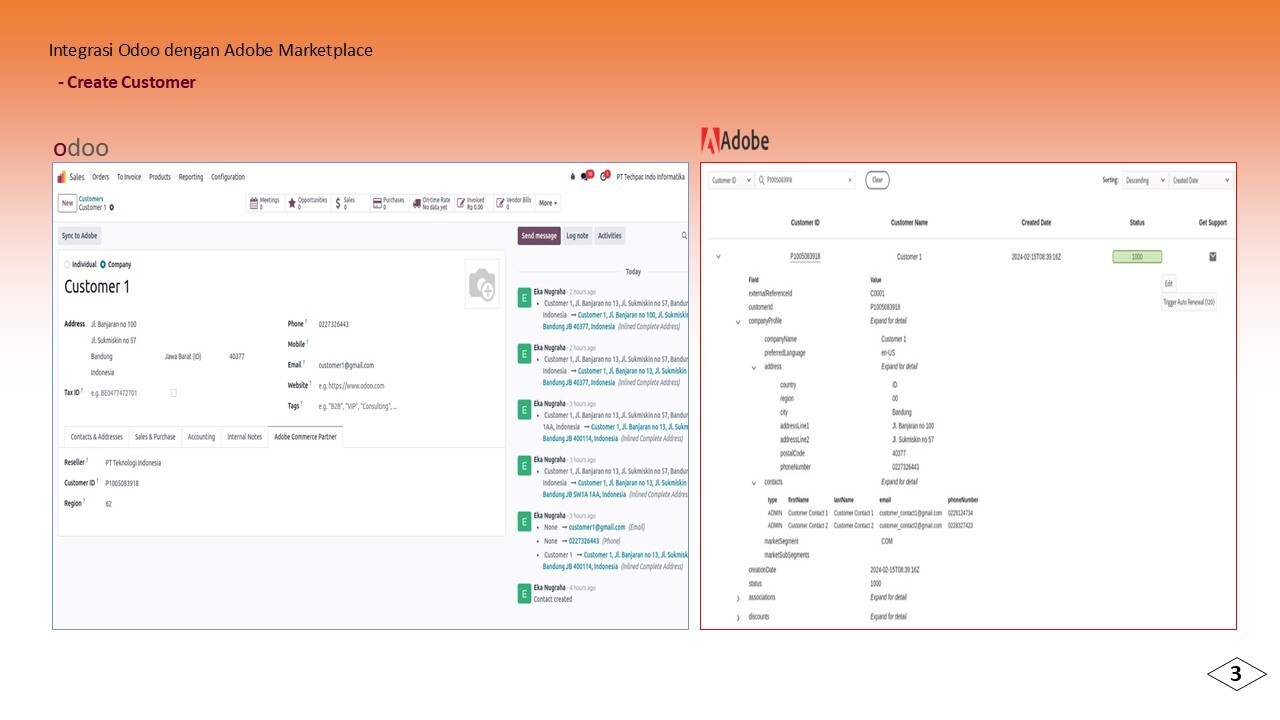This screenshot has height=720, width=1280.
Task: Open the Opportunities star smart button
Action: [307, 203]
